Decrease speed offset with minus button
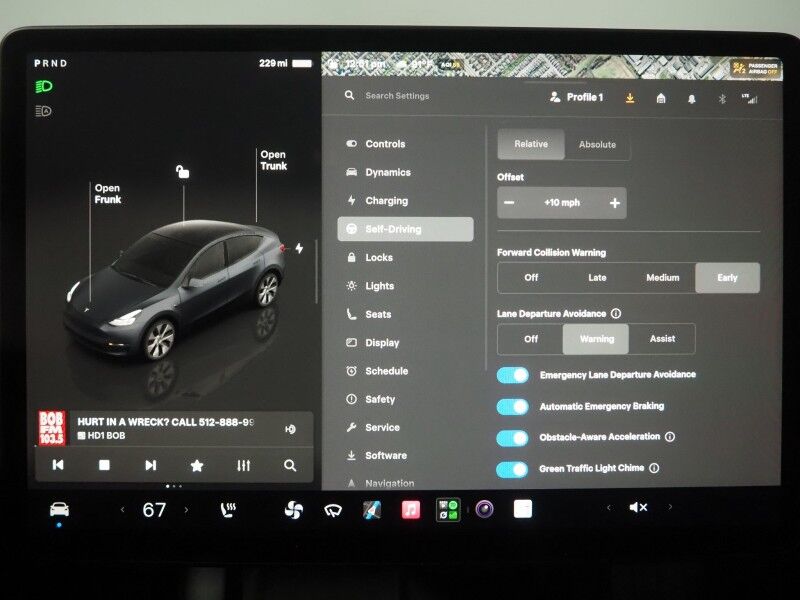800x600 pixels. [509, 203]
